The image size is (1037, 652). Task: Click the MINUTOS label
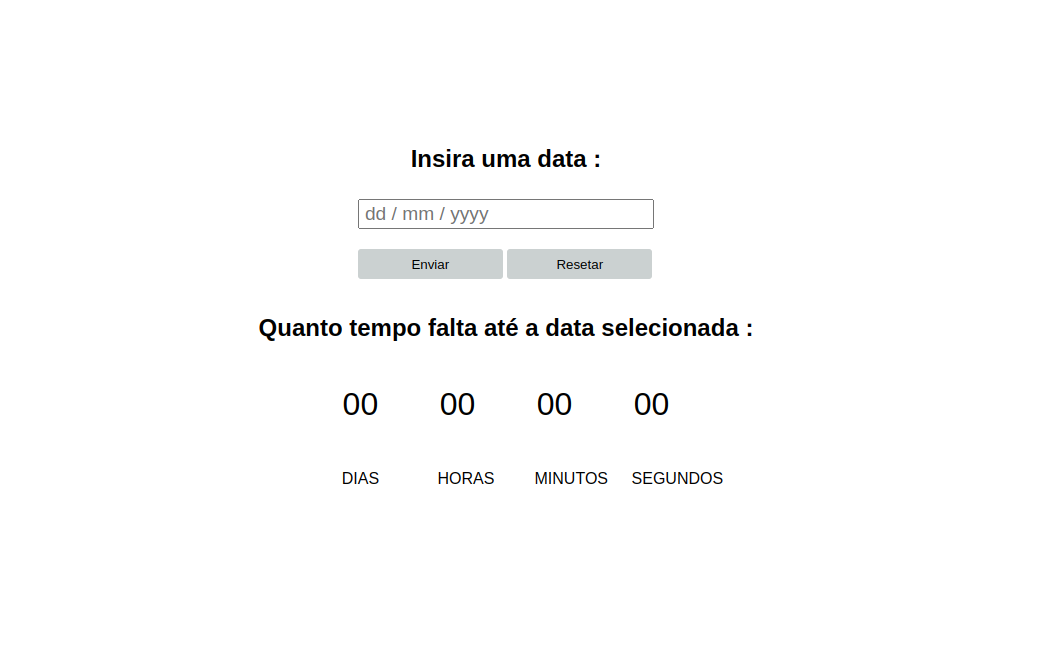tap(571, 479)
